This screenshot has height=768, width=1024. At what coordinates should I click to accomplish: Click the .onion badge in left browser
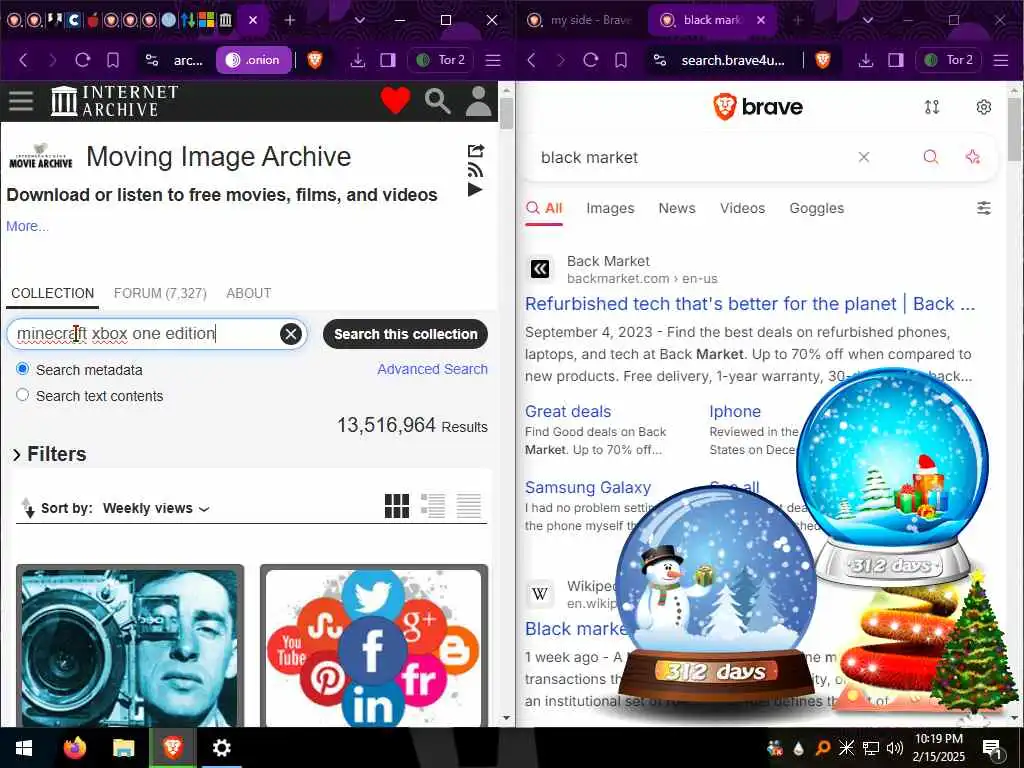[253, 60]
